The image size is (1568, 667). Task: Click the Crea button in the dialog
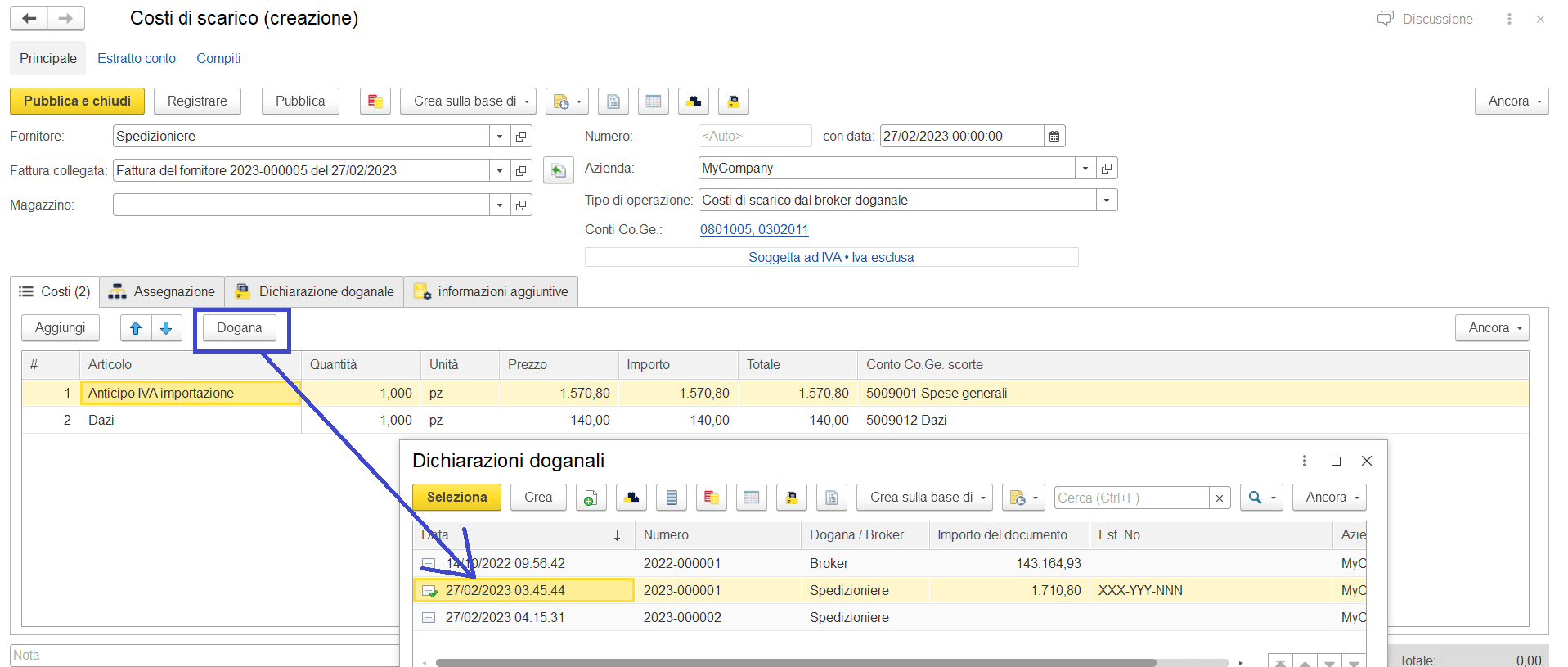coord(538,498)
